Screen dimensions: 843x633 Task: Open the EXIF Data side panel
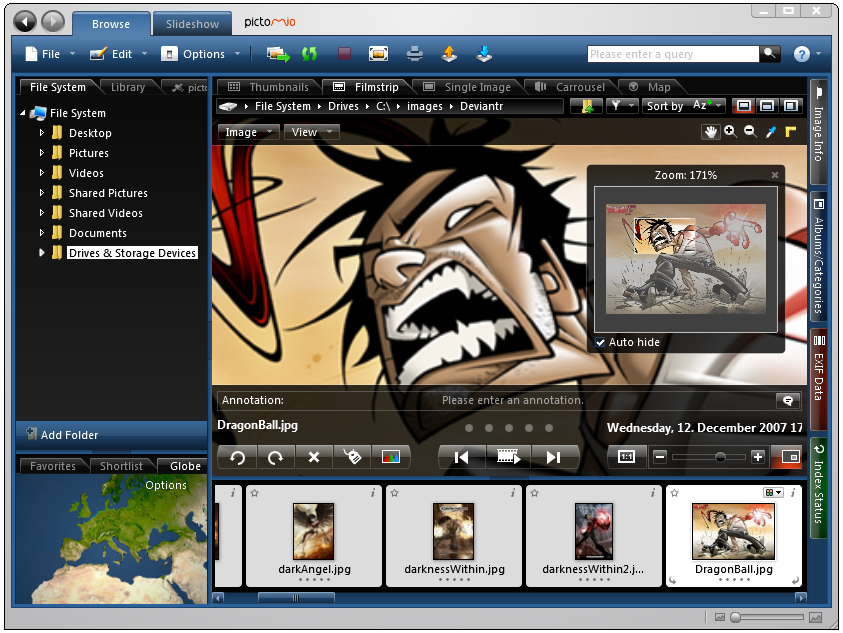click(818, 379)
